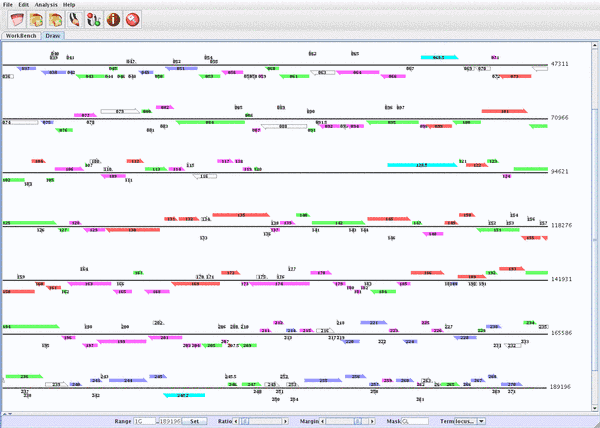600x428 pixels.
Task: Open the Help menu
Action: (x=69, y=5)
